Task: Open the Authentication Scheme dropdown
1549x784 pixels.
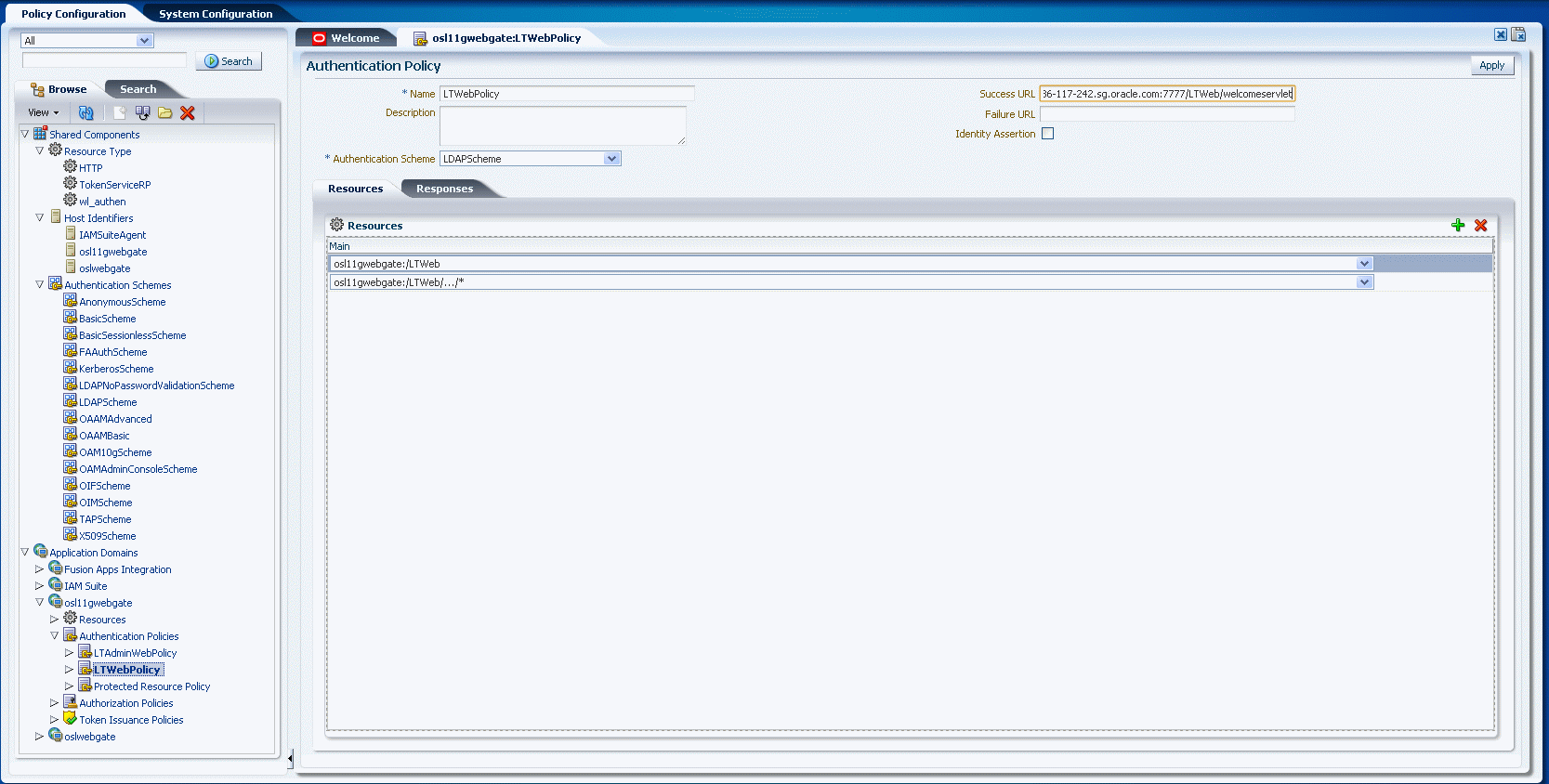Action: (611, 159)
